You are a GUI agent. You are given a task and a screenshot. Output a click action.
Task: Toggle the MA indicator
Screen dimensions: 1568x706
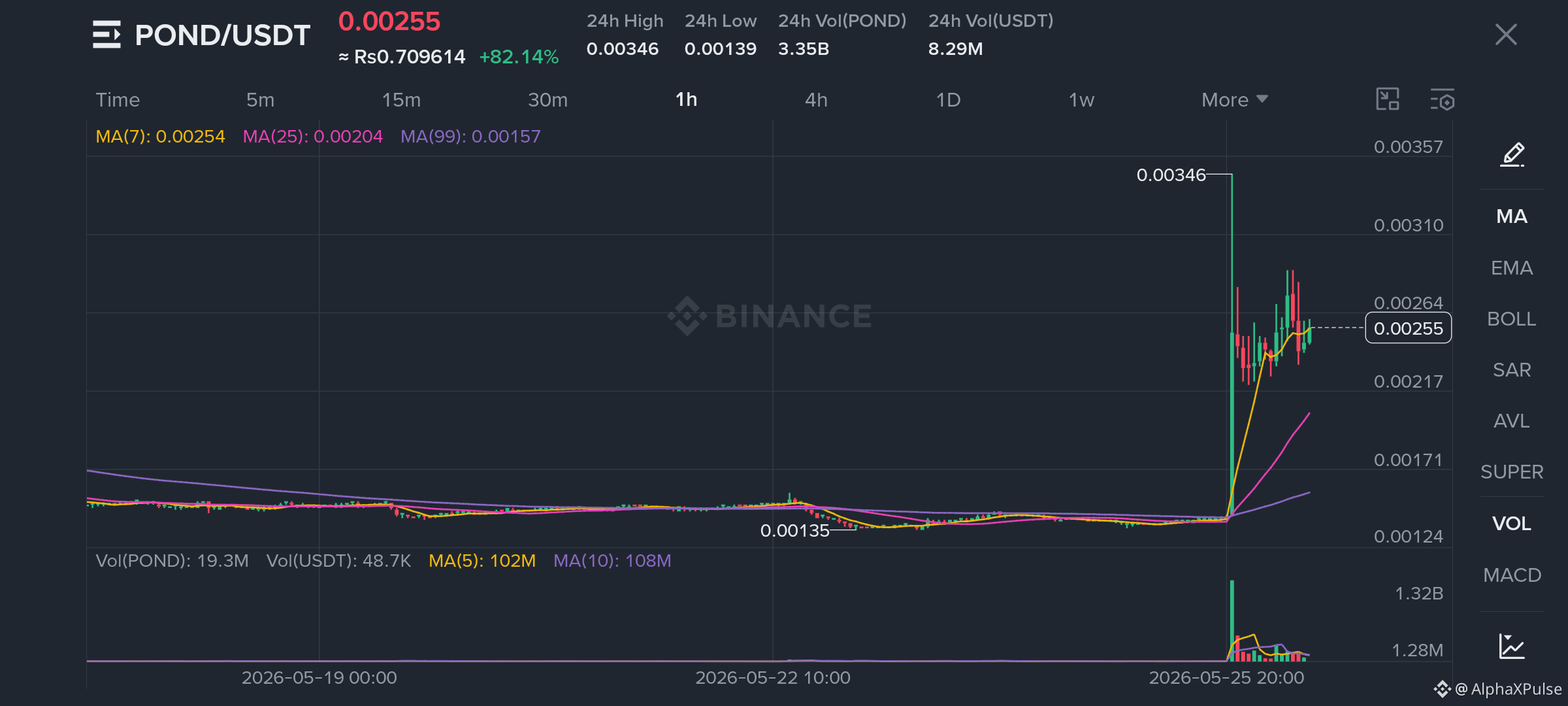pyautogui.click(x=1512, y=216)
